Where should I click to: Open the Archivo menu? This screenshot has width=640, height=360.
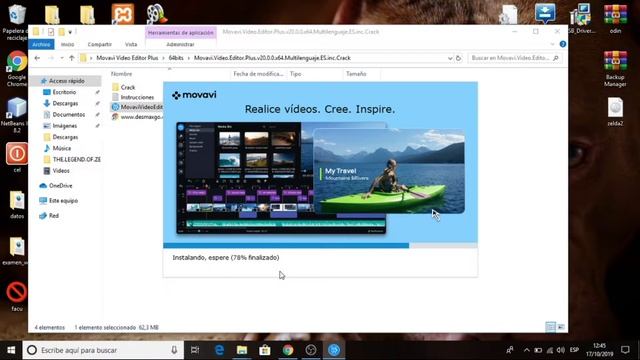tap(41, 44)
